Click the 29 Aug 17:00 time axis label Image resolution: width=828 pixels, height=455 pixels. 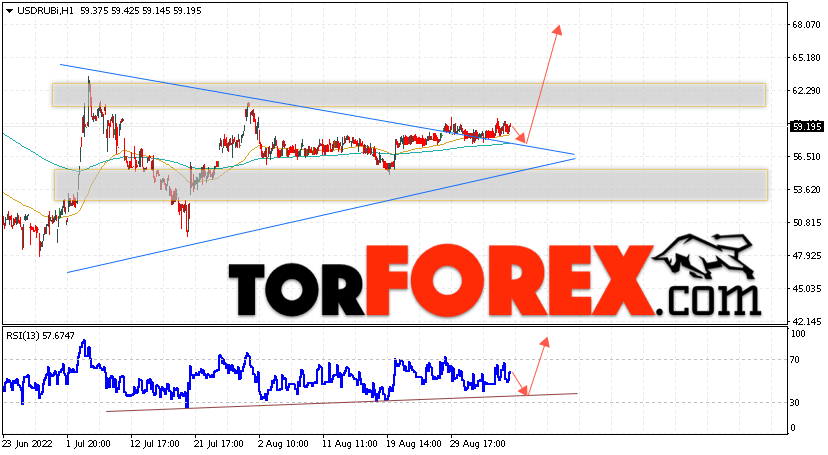pyautogui.click(x=478, y=444)
